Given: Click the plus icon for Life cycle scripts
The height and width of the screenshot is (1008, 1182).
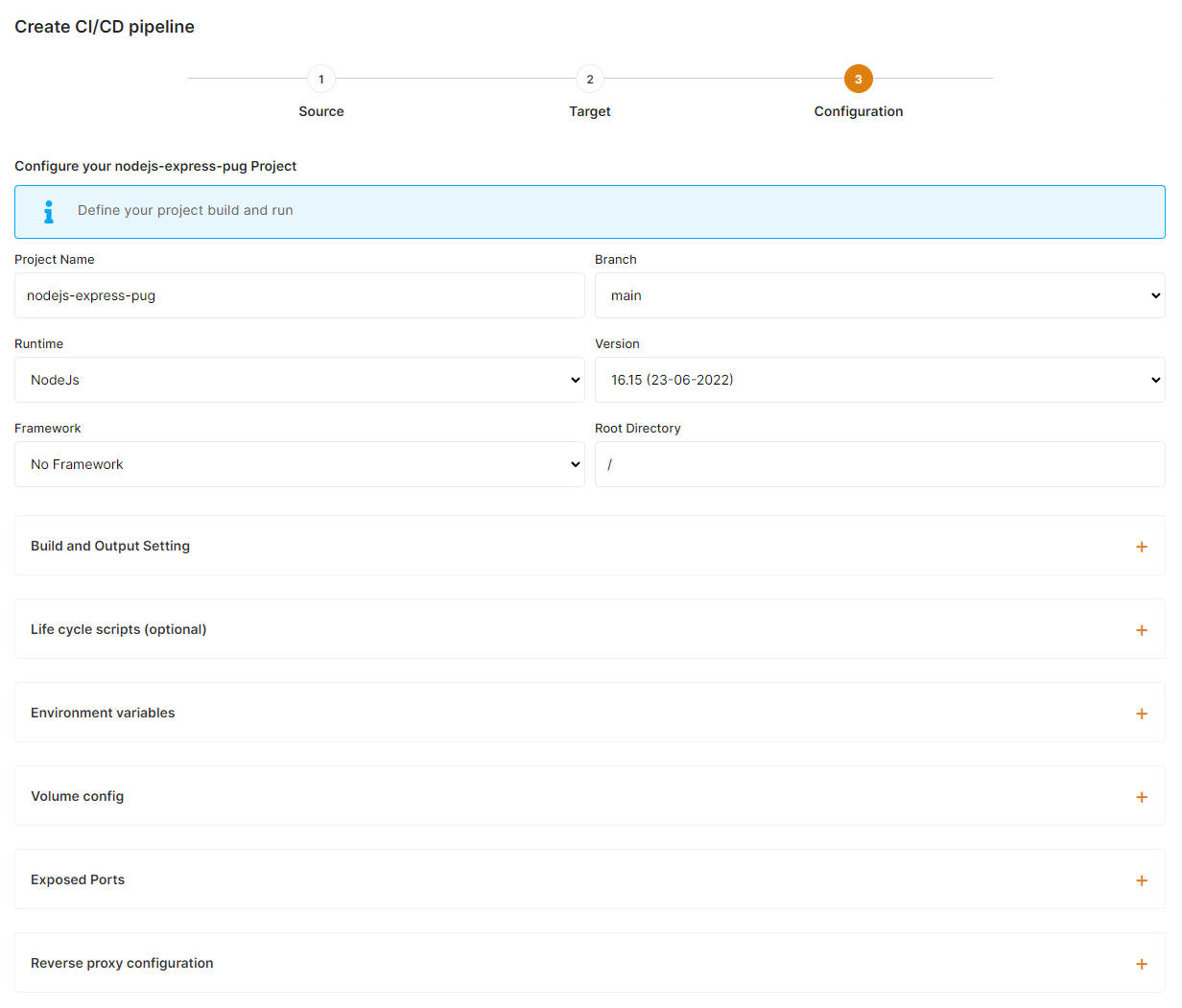Looking at the screenshot, I should (1141, 630).
